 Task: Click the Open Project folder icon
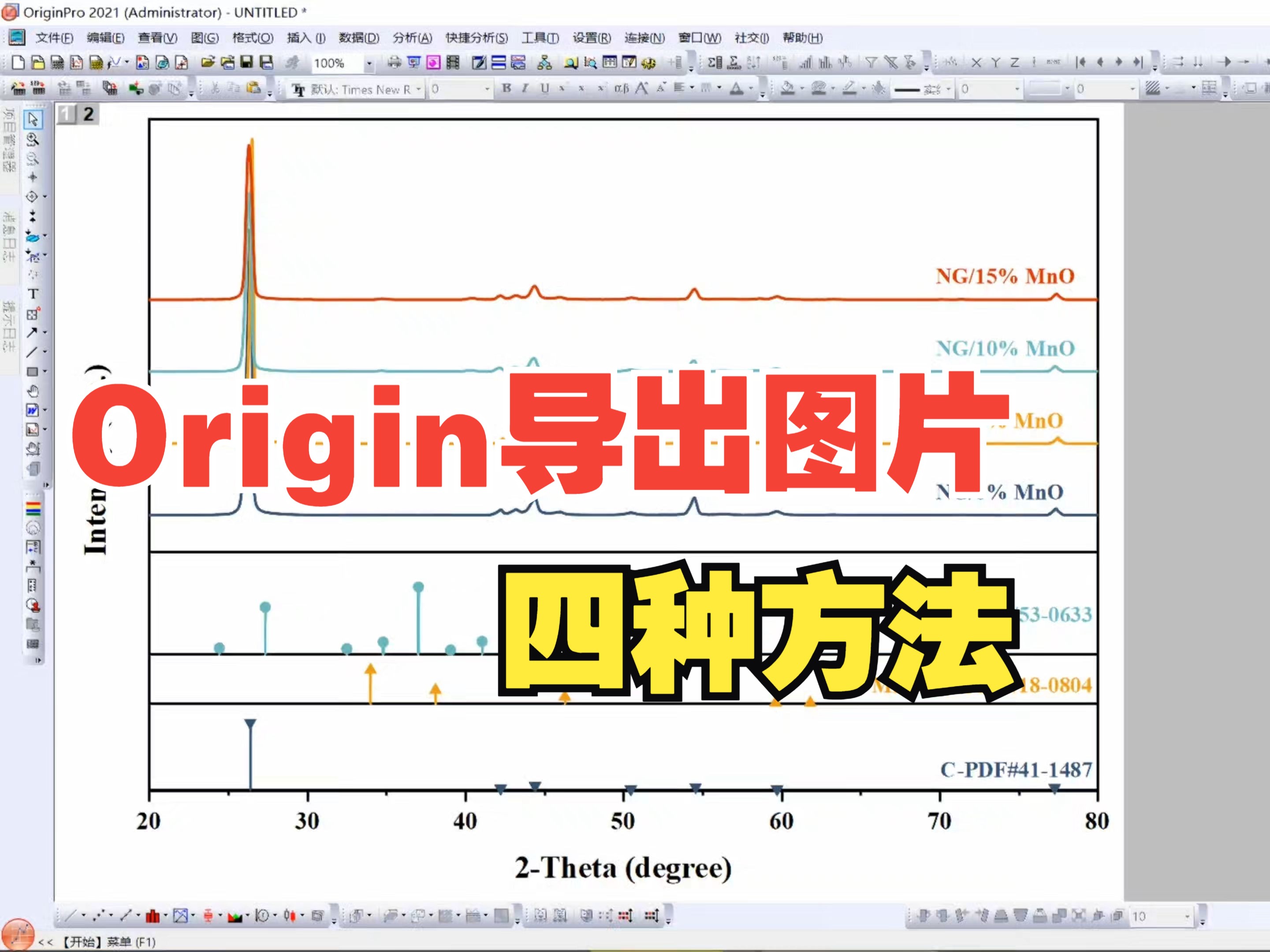coord(208,63)
